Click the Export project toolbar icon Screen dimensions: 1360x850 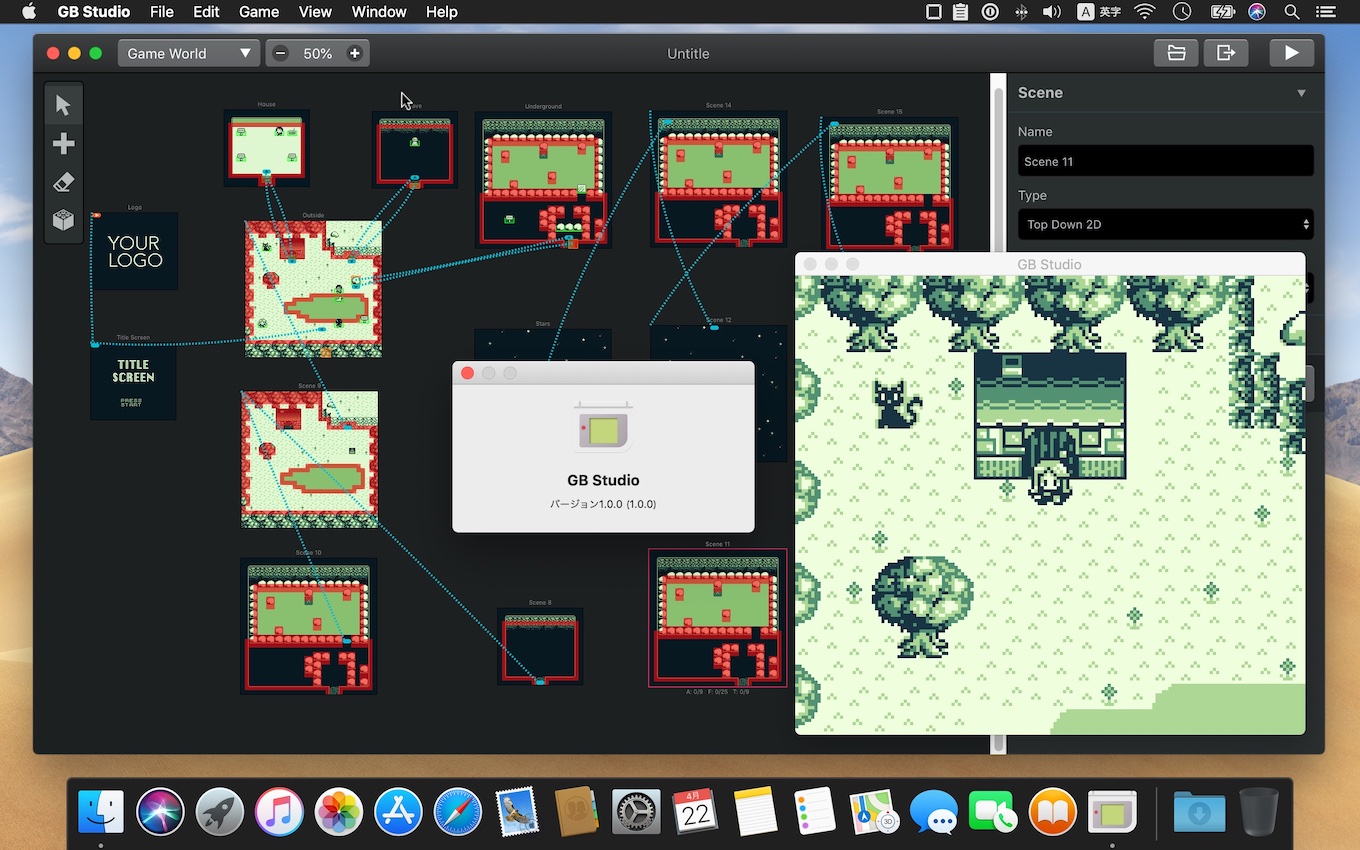coord(1226,53)
